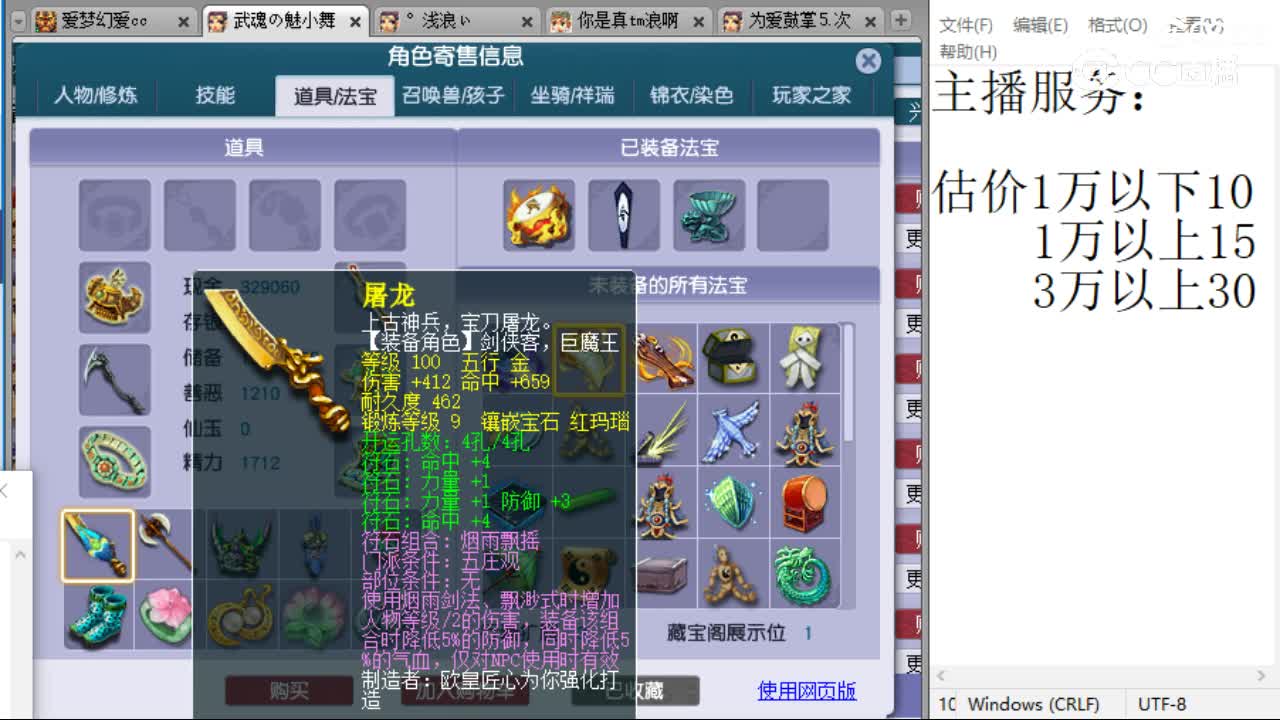Image resolution: width=1280 pixels, height=720 pixels.
Task: Close the 爱梦幻爱cc tab
Action: pos(184,22)
